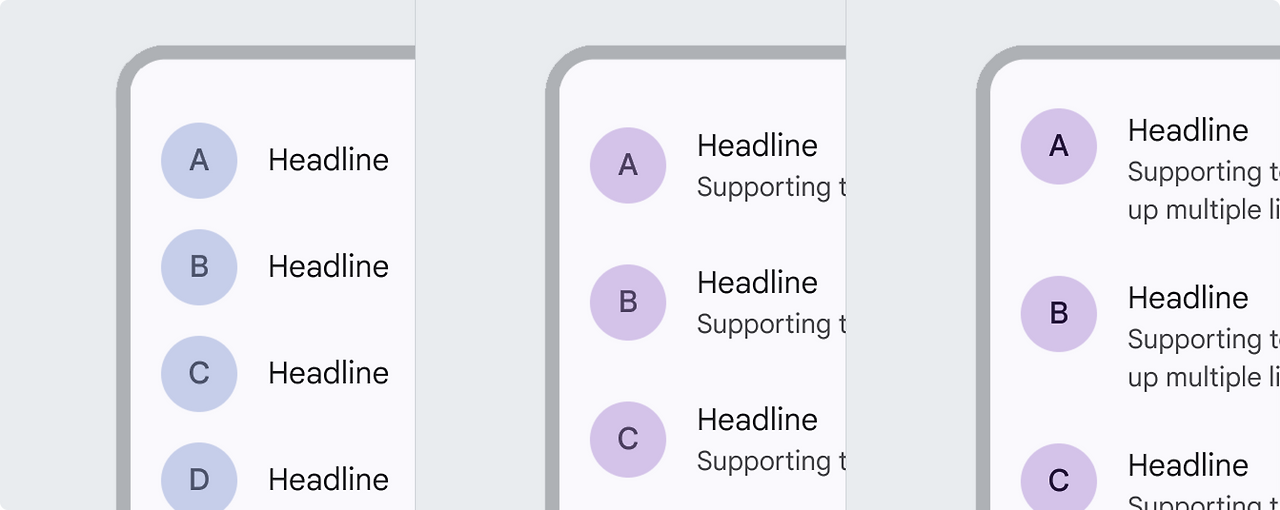
Task: Select the blue B avatar
Action: 199,267
